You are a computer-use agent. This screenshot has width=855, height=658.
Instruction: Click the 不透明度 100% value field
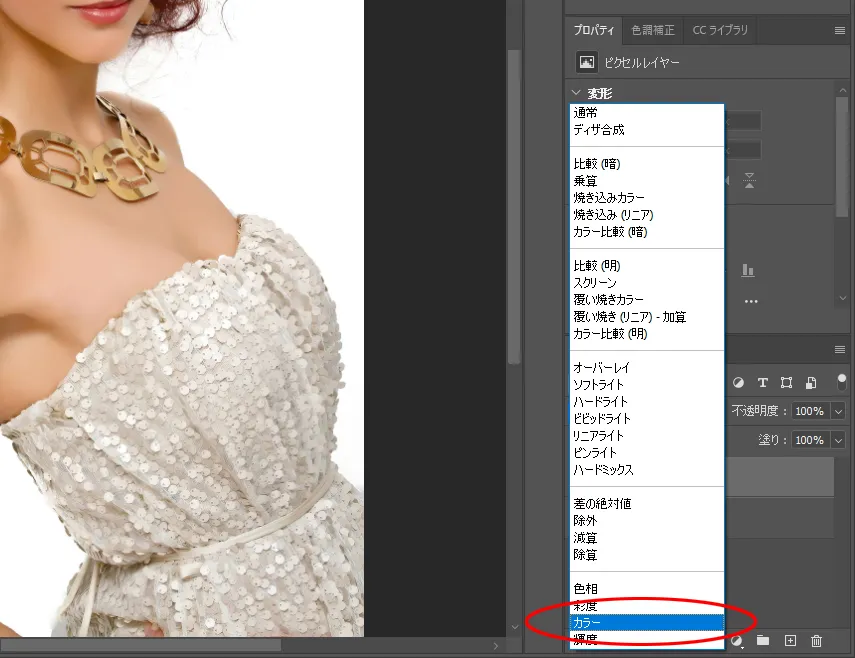[x=808, y=411]
